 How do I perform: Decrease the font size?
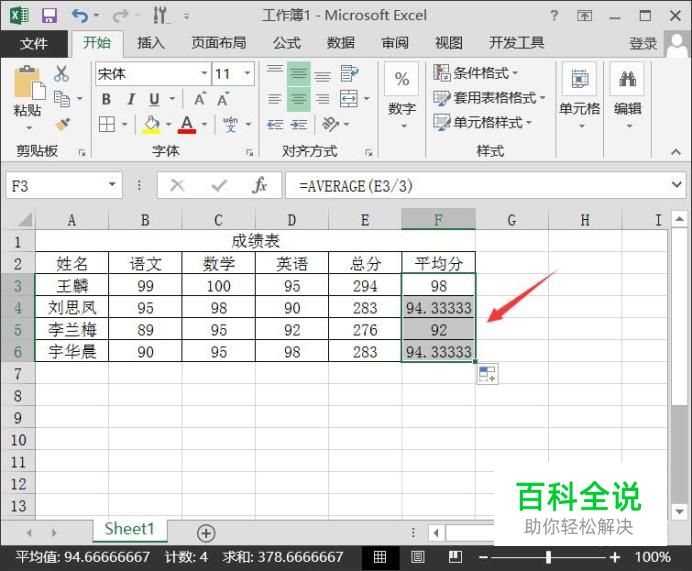(x=223, y=99)
